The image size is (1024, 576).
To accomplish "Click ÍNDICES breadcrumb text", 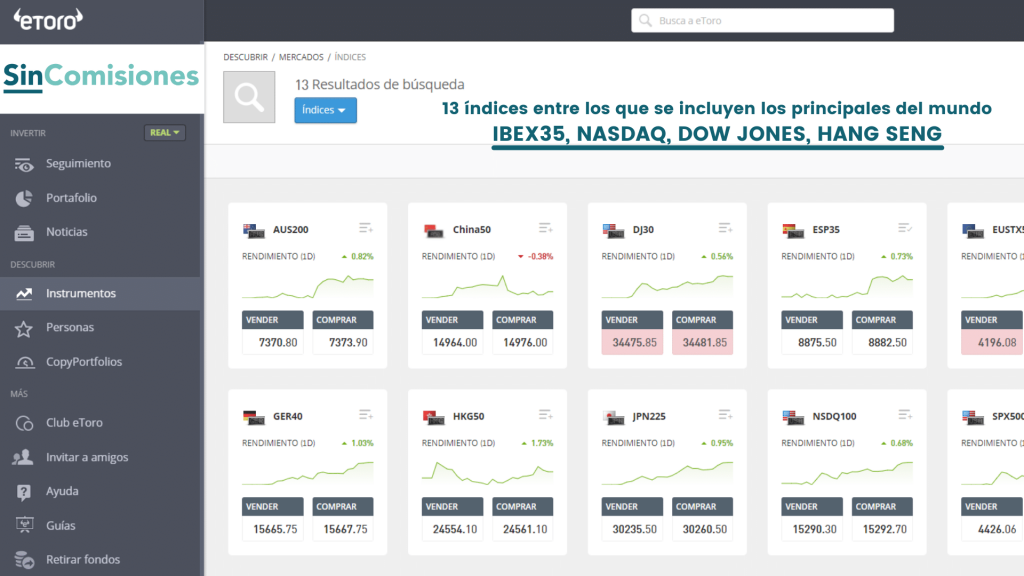I will click(350, 57).
